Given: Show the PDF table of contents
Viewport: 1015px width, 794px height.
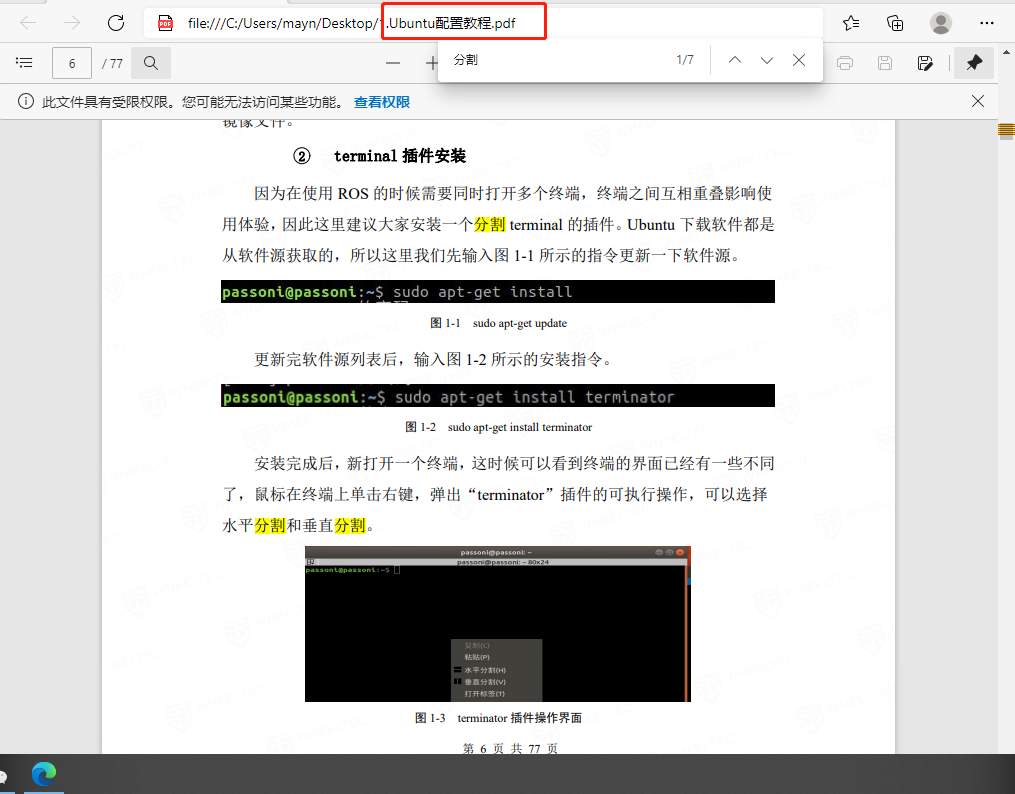Looking at the screenshot, I should 24,63.
